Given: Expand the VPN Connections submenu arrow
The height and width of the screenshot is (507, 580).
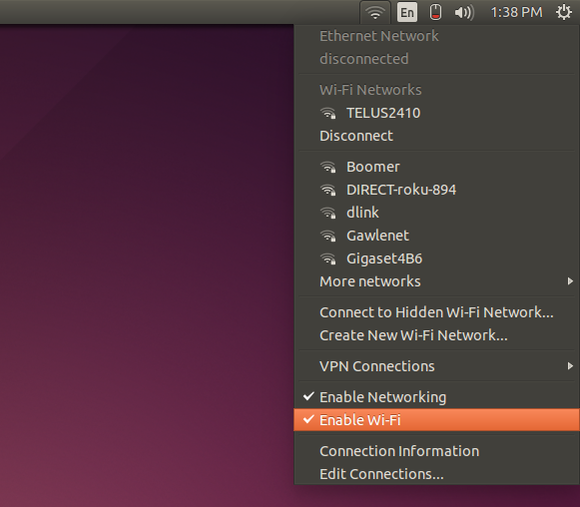Looking at the screenshot, I should coord(570,366).
